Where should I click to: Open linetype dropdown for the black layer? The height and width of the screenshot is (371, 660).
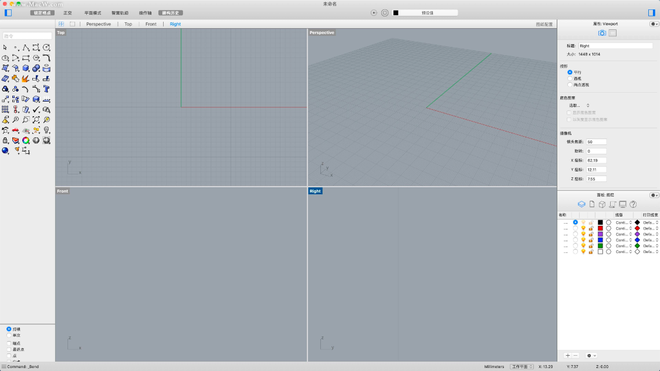coord(623,222)
